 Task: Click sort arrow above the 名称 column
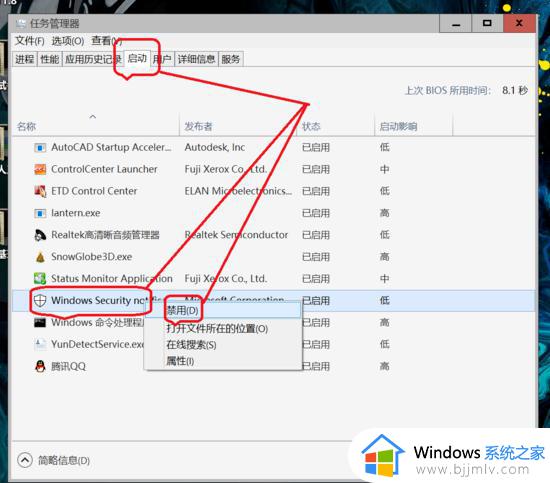click(x=93, y=116)
